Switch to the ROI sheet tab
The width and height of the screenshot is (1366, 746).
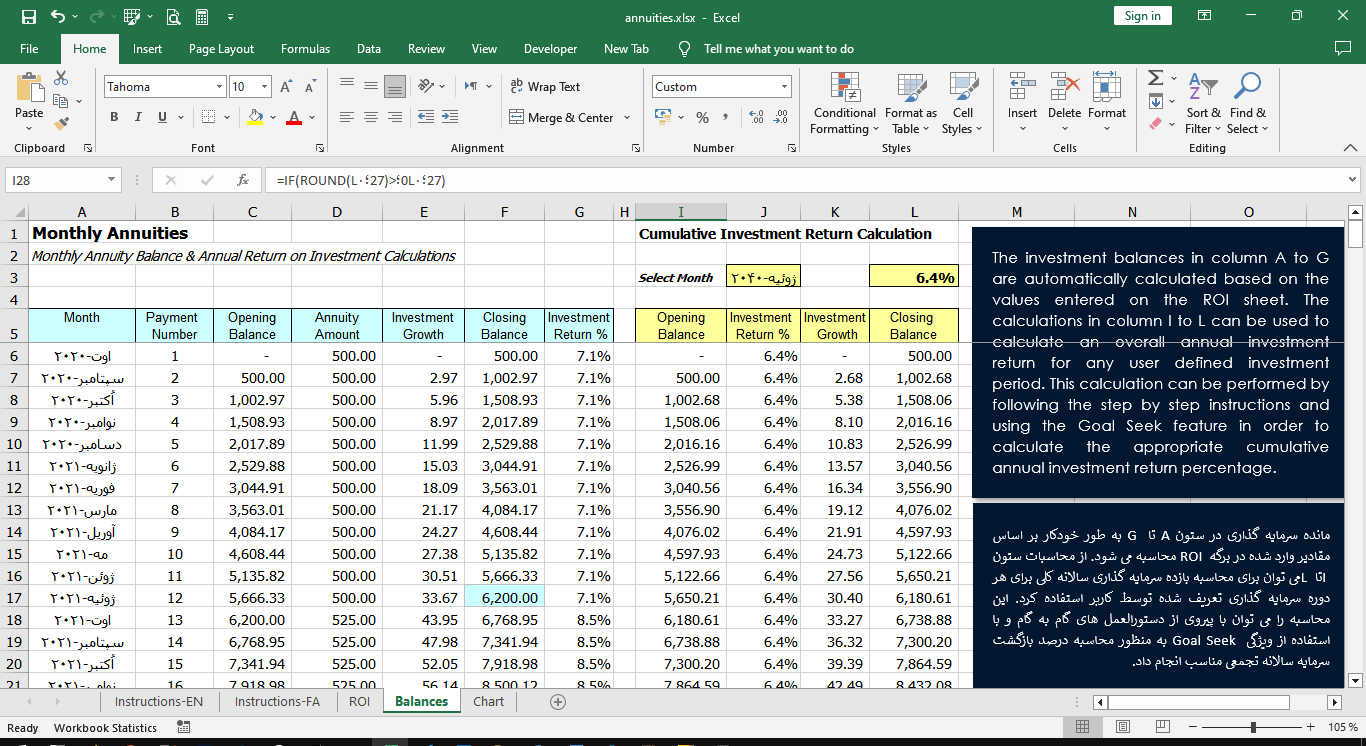point(360,702)
